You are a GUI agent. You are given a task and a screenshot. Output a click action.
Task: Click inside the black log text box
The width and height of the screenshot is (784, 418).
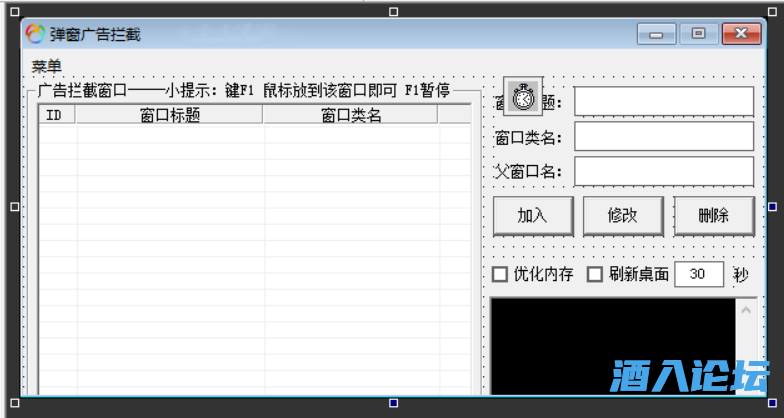pos(613,346)
